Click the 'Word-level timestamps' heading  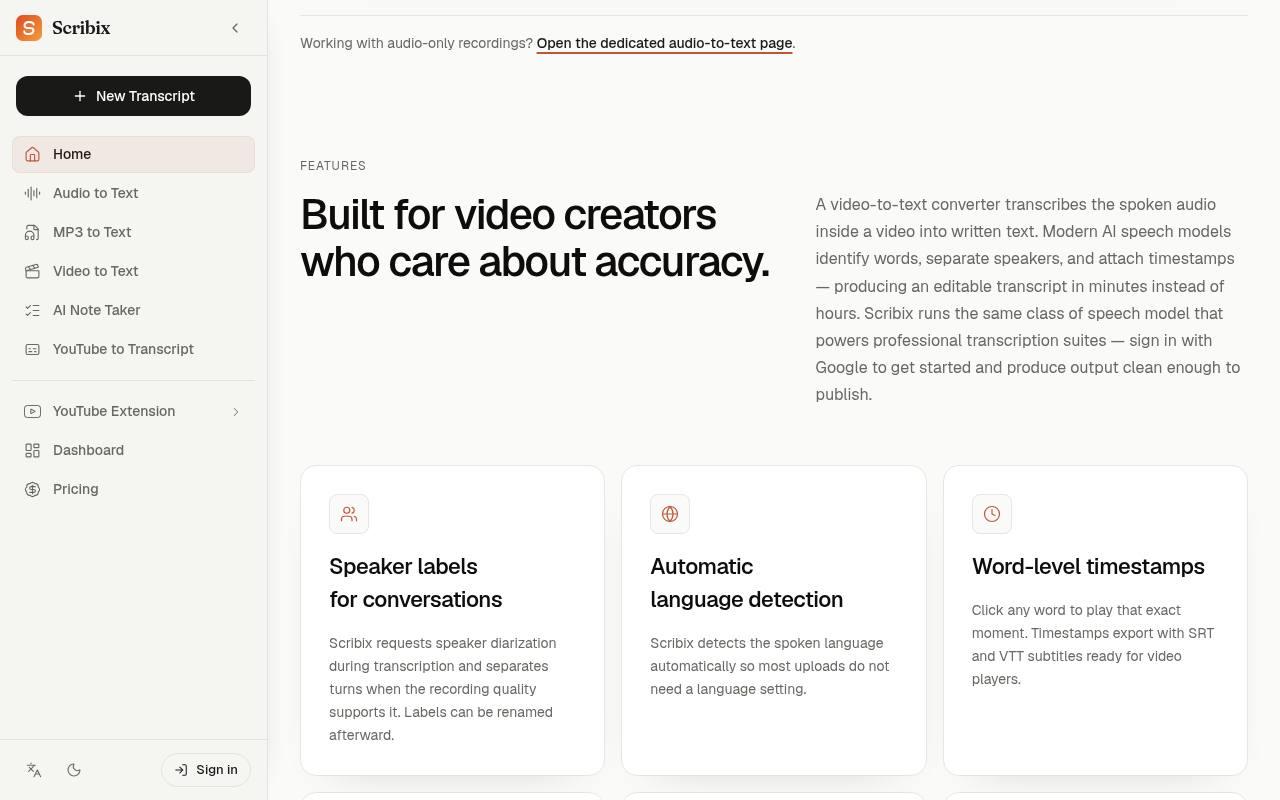click(x=1088, y=566)
